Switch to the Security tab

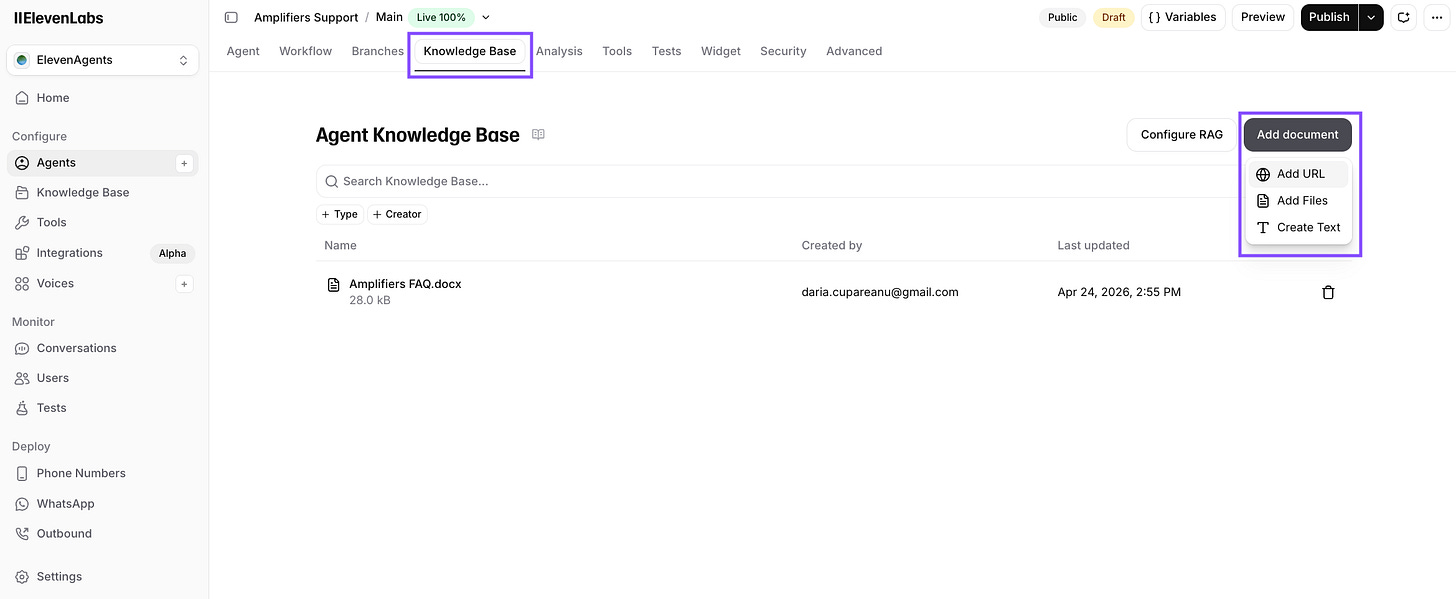pos(783,51)
